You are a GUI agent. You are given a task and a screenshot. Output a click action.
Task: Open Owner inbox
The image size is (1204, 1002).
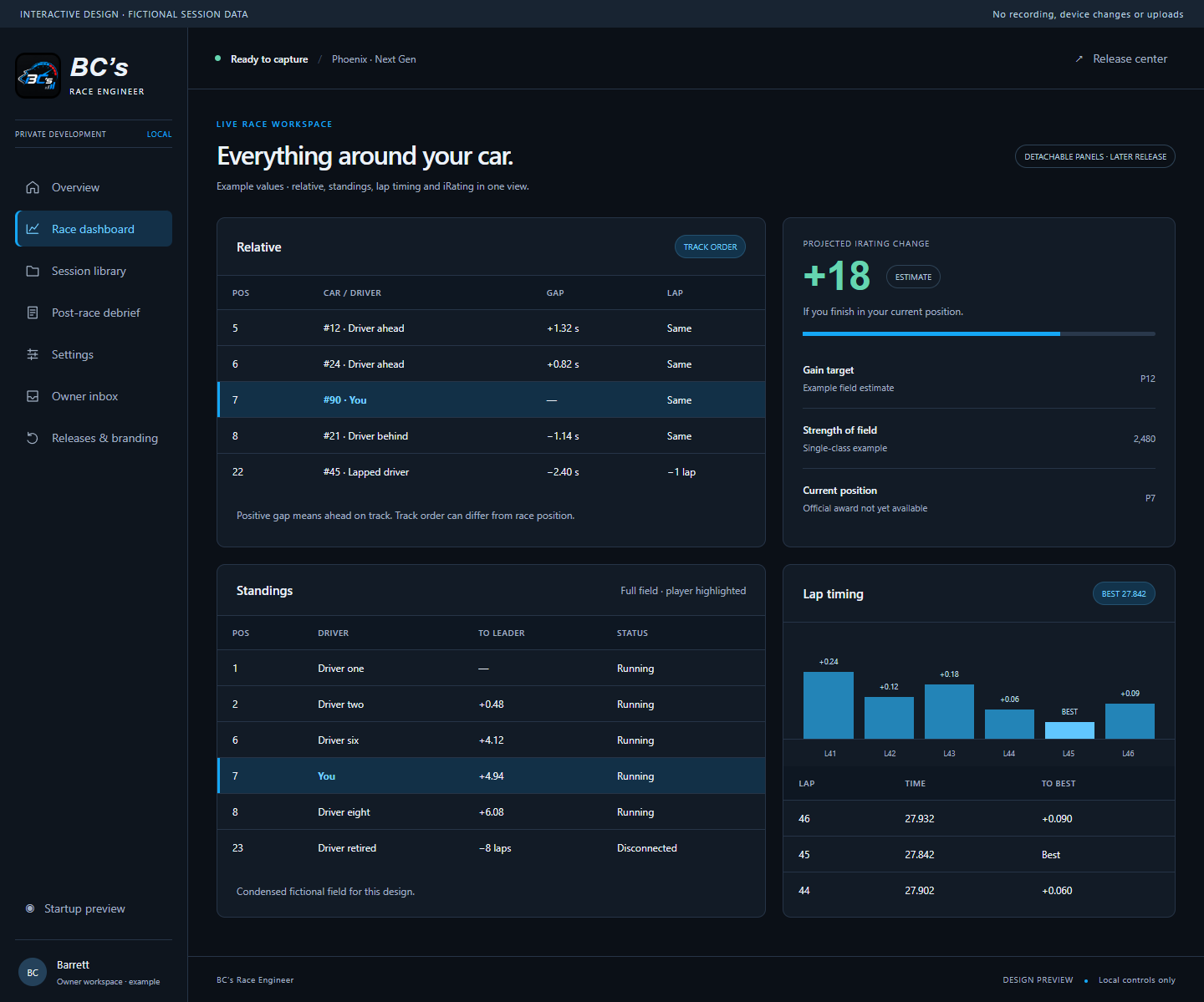tap(94, 396)
